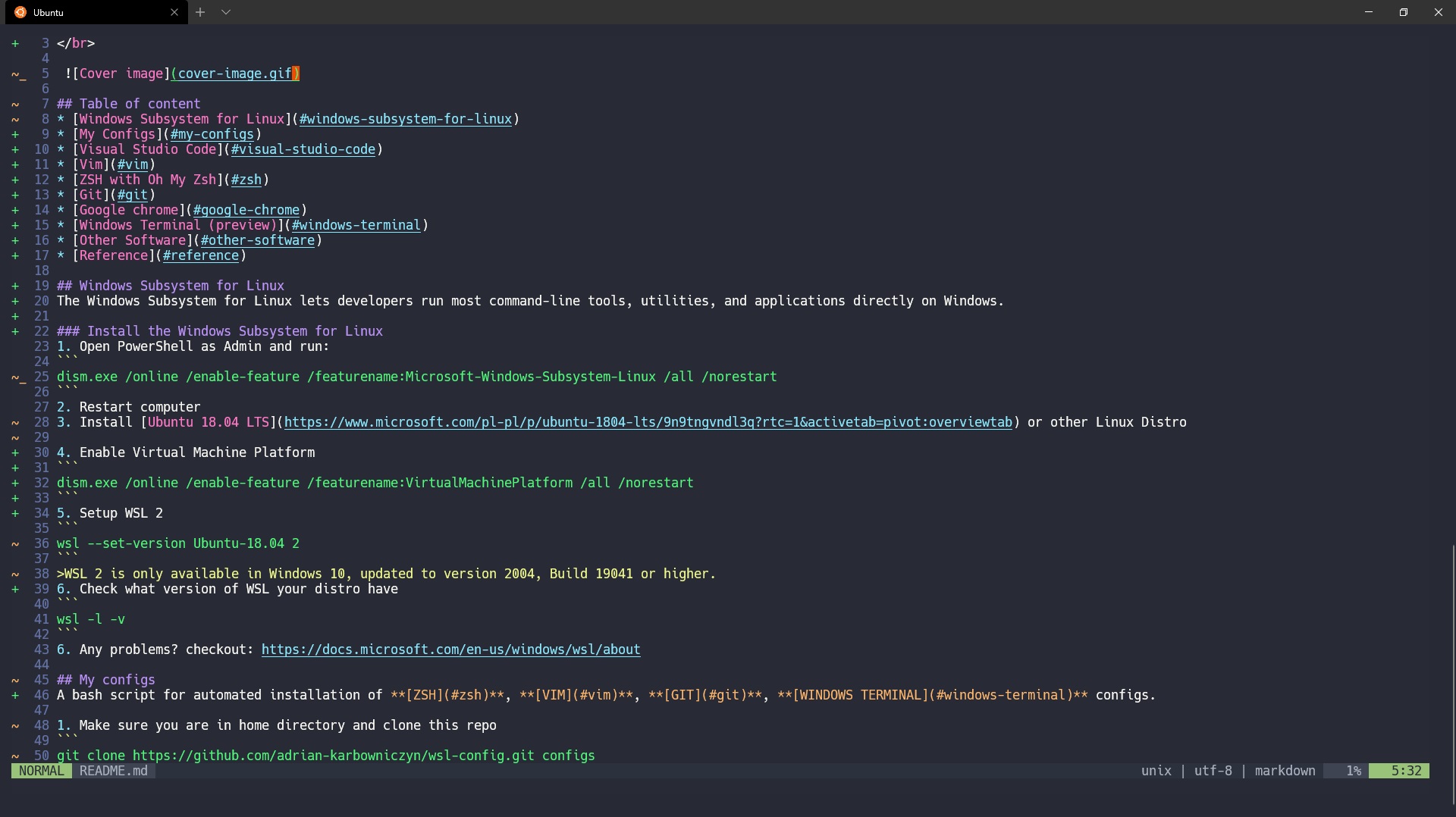Click '4. Enable Virtual Machine Platform' line

pyautogui.click(x=186, y=452)
